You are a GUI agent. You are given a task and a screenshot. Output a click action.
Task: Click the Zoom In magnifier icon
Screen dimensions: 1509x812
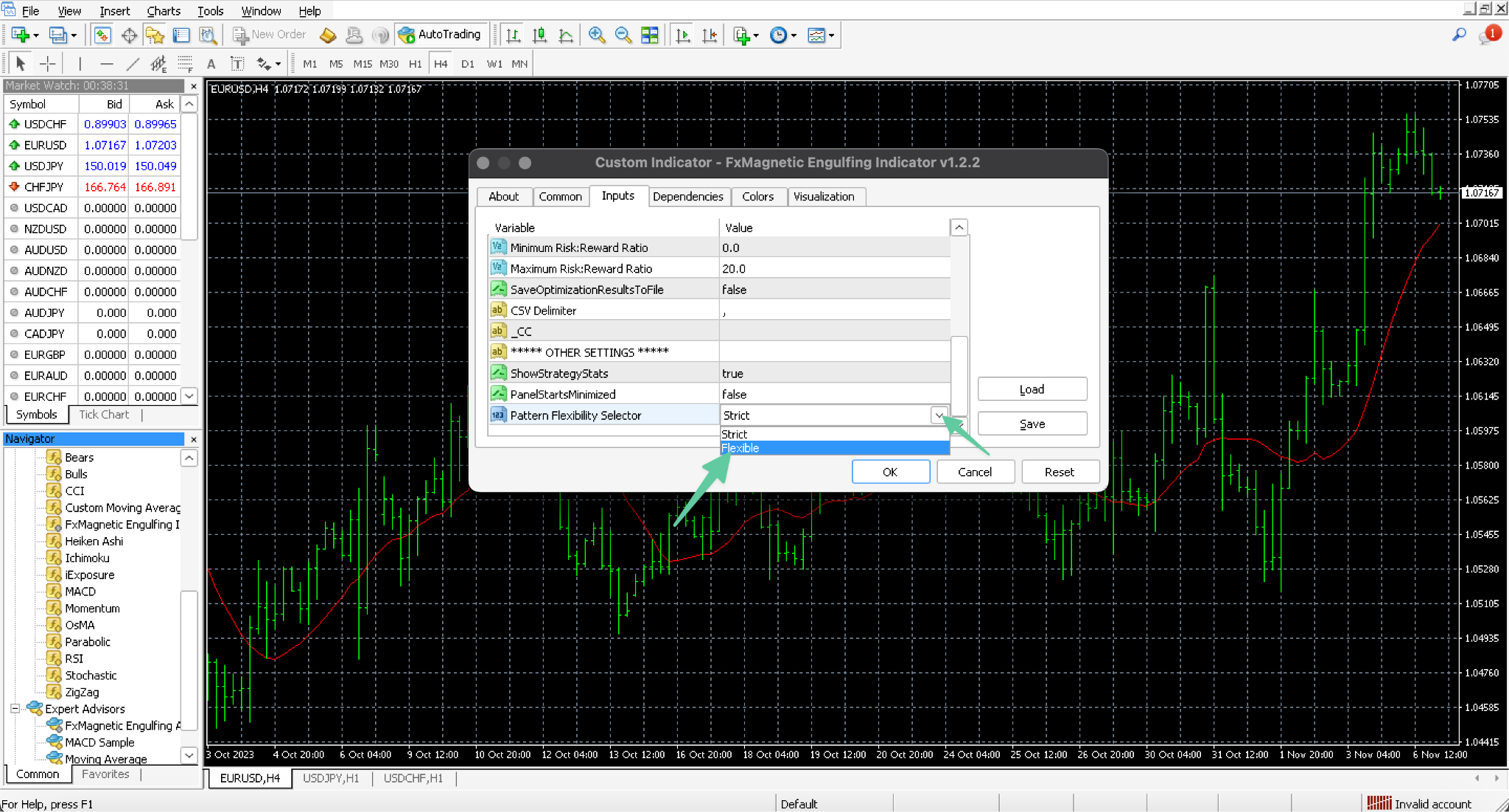pyautogui.click(x=597, y=35)
